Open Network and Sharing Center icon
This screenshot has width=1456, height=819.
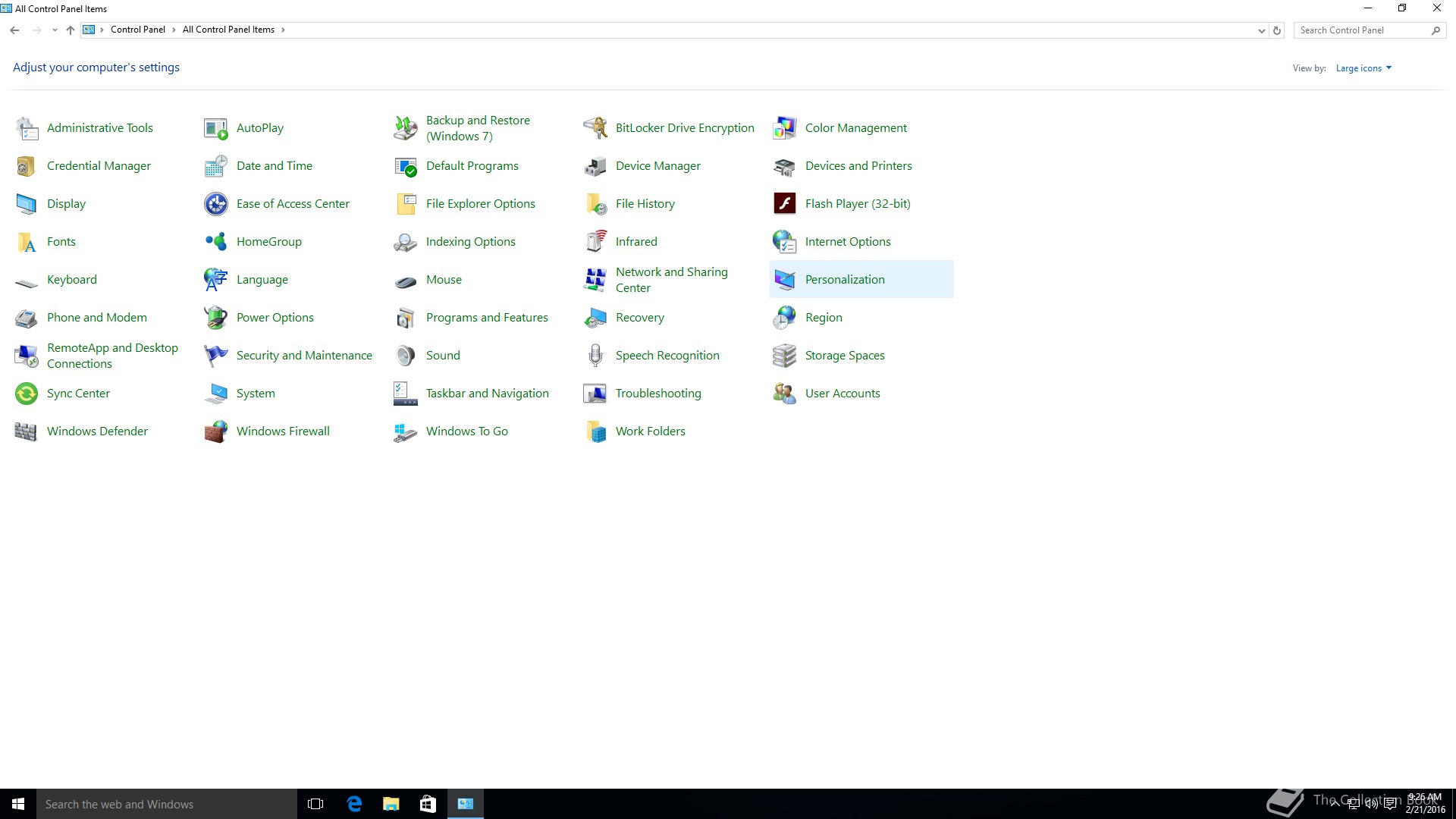[x=595, y=280]
